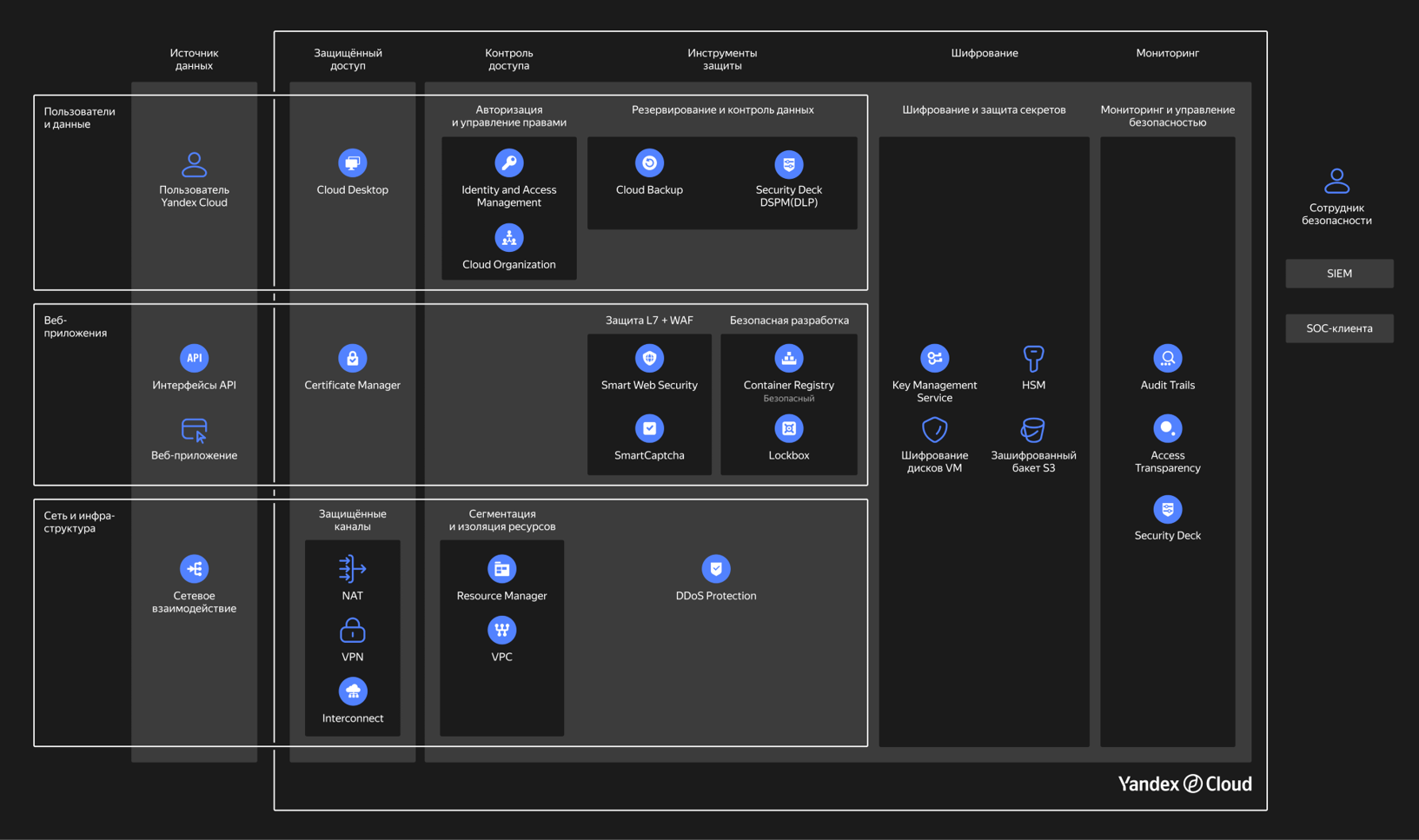This screenshot has height=840, width=1419.
Task: Select the SOC-клиента box
Action: pos(1339,328)
